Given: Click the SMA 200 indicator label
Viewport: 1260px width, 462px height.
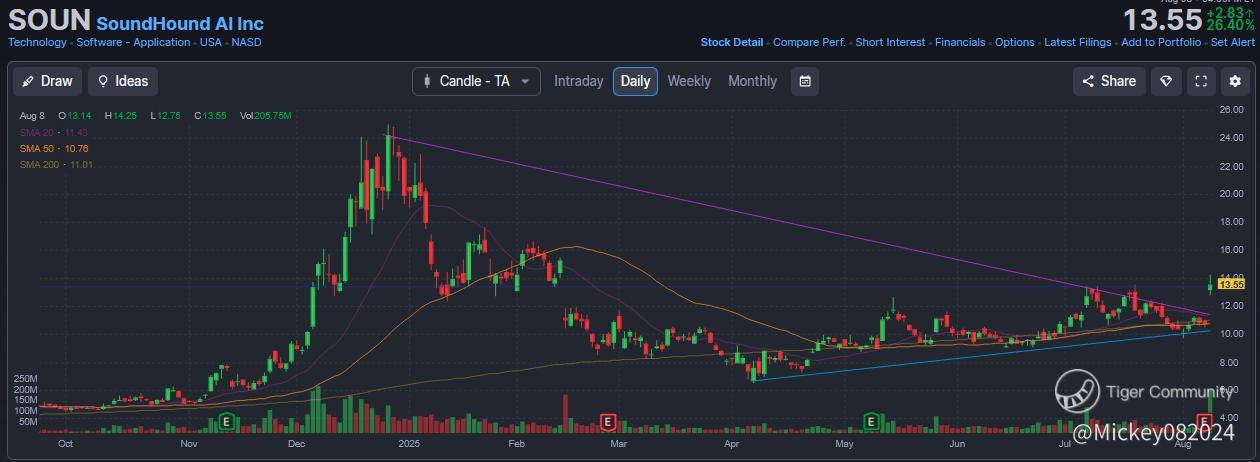Looking at the screenshot, I should 55,164.
